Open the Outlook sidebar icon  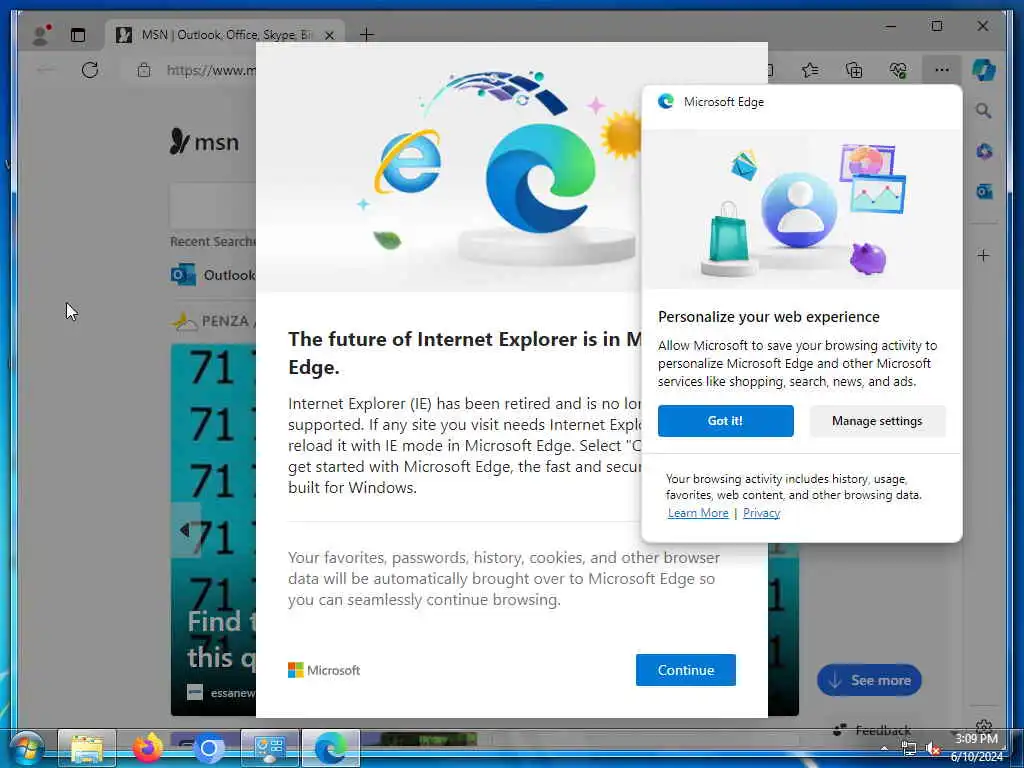point(984,191)
